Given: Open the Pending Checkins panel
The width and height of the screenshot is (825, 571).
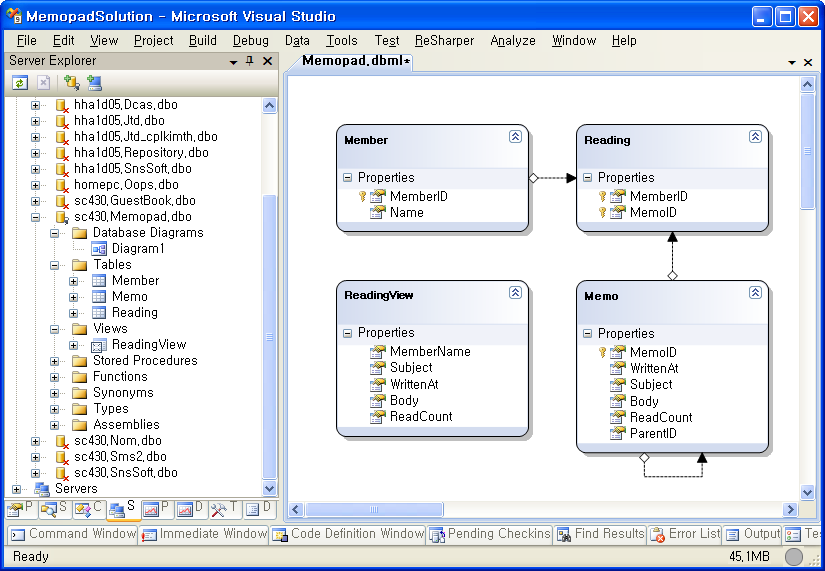Looking at the screenshot, I should (490, 534).
